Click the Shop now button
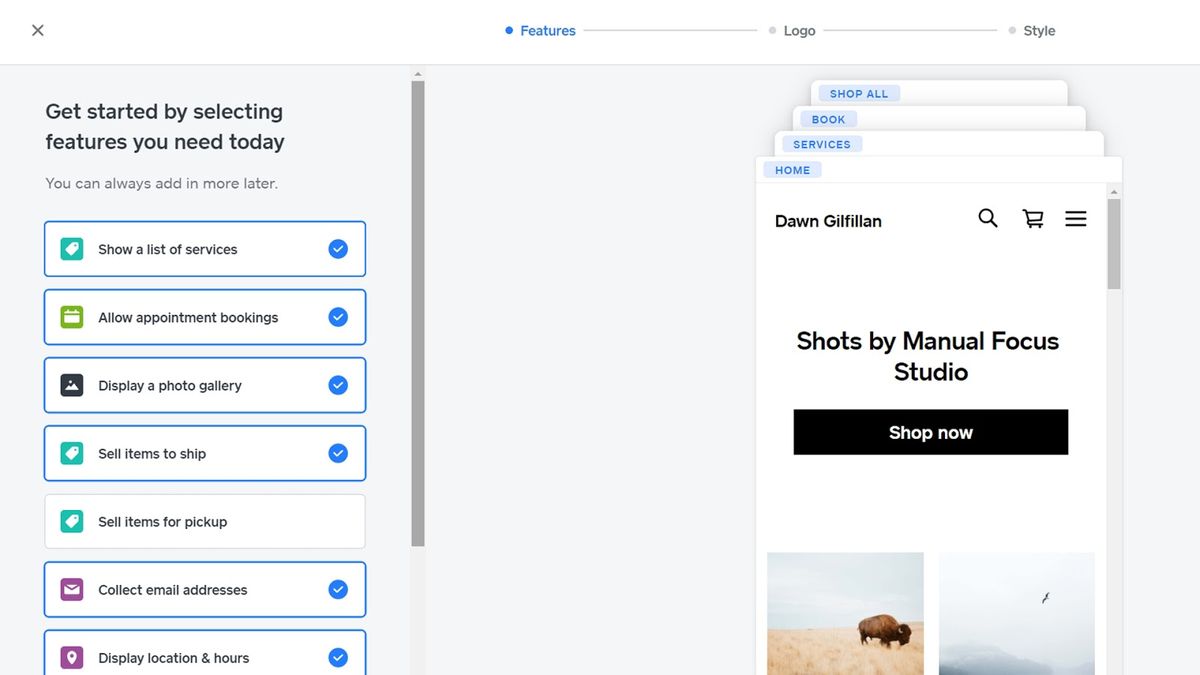This screenshot has height=675, width=1200. (x=930, y=432)
